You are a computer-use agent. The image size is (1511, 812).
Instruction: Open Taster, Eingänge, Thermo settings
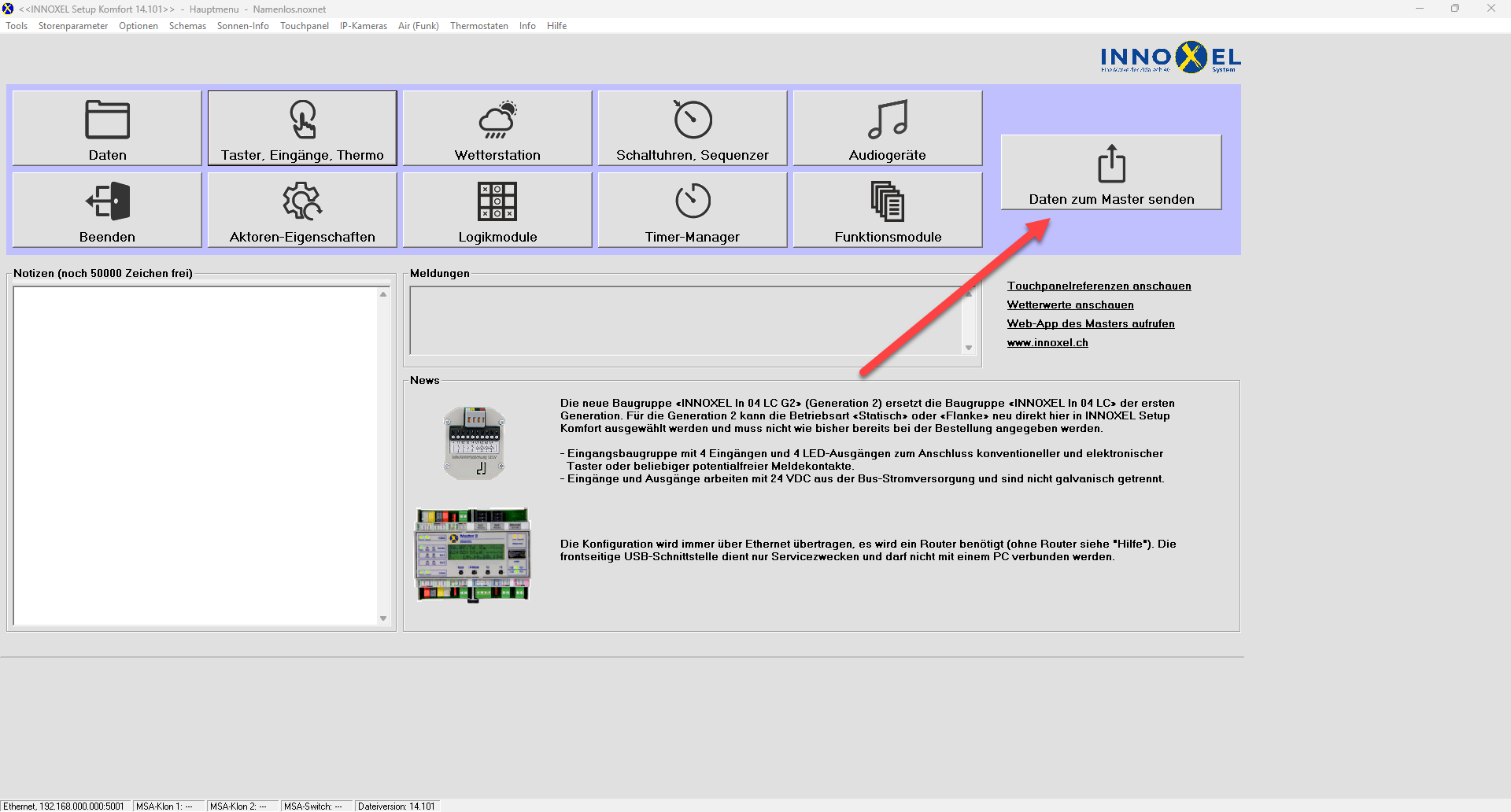(302, 128)
